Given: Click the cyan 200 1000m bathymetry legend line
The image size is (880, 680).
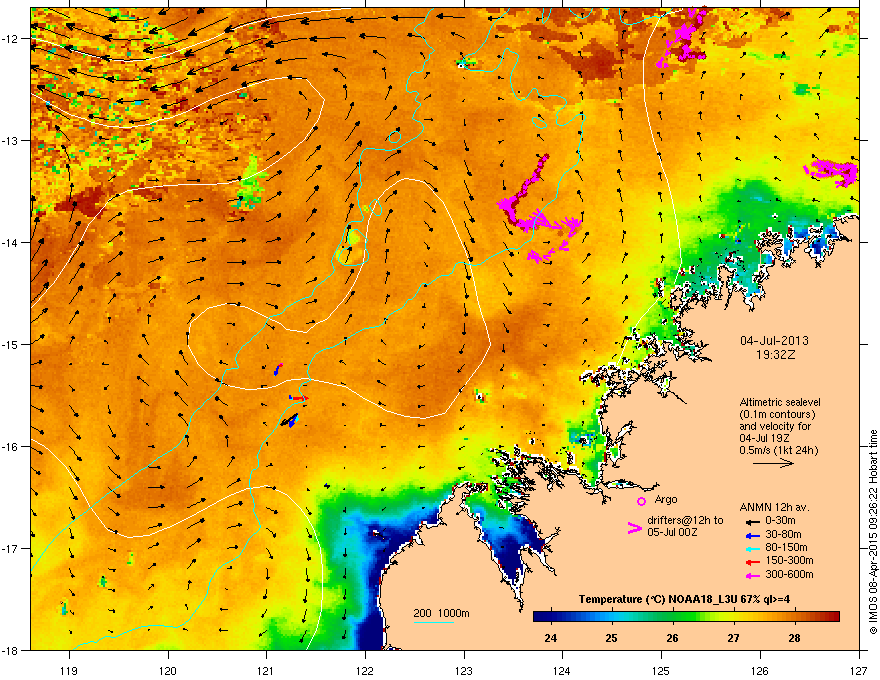Looking at the screenshot, I should coord(433,622).
